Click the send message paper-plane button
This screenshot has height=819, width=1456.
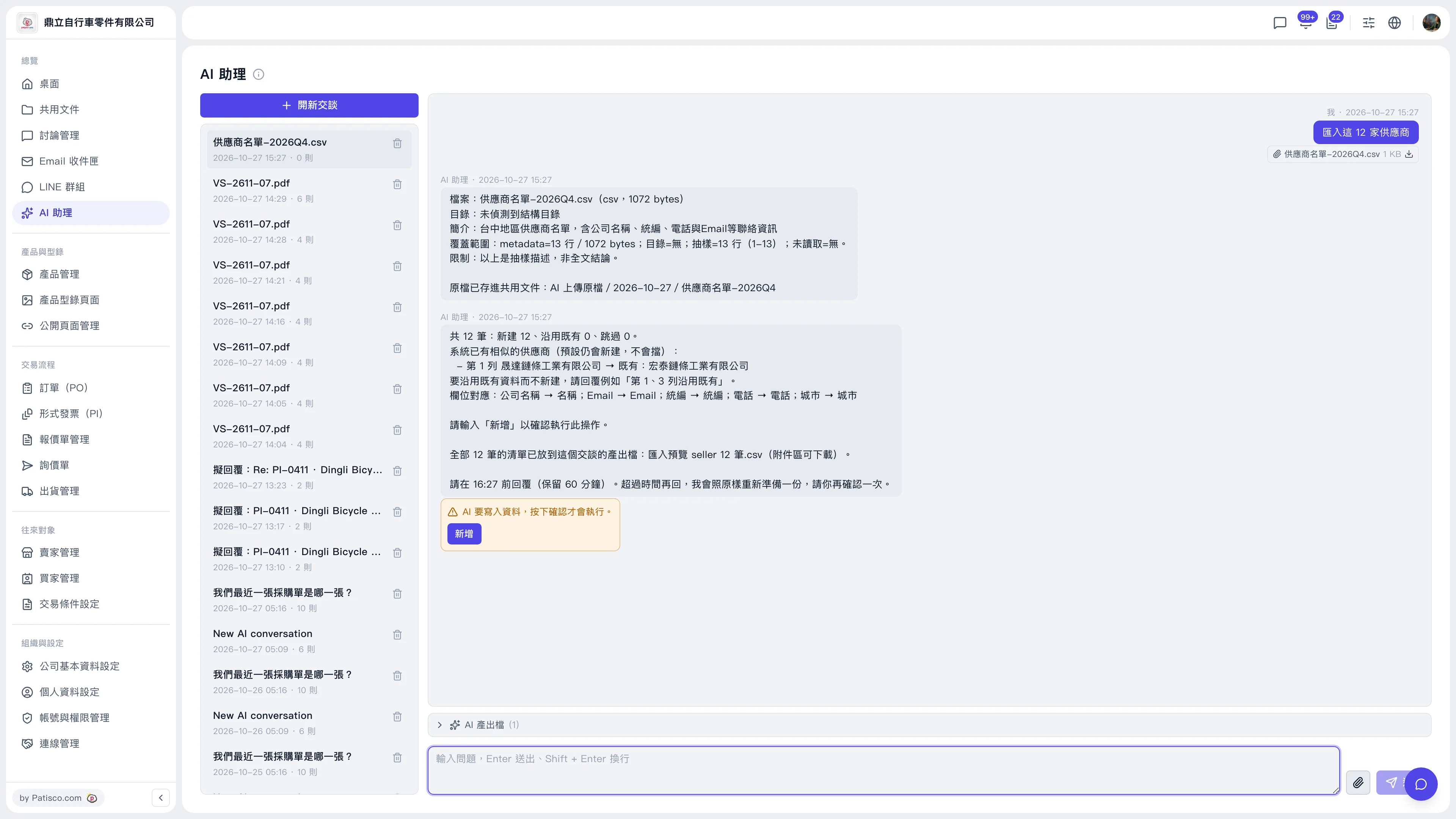[x=1391, y=782]
